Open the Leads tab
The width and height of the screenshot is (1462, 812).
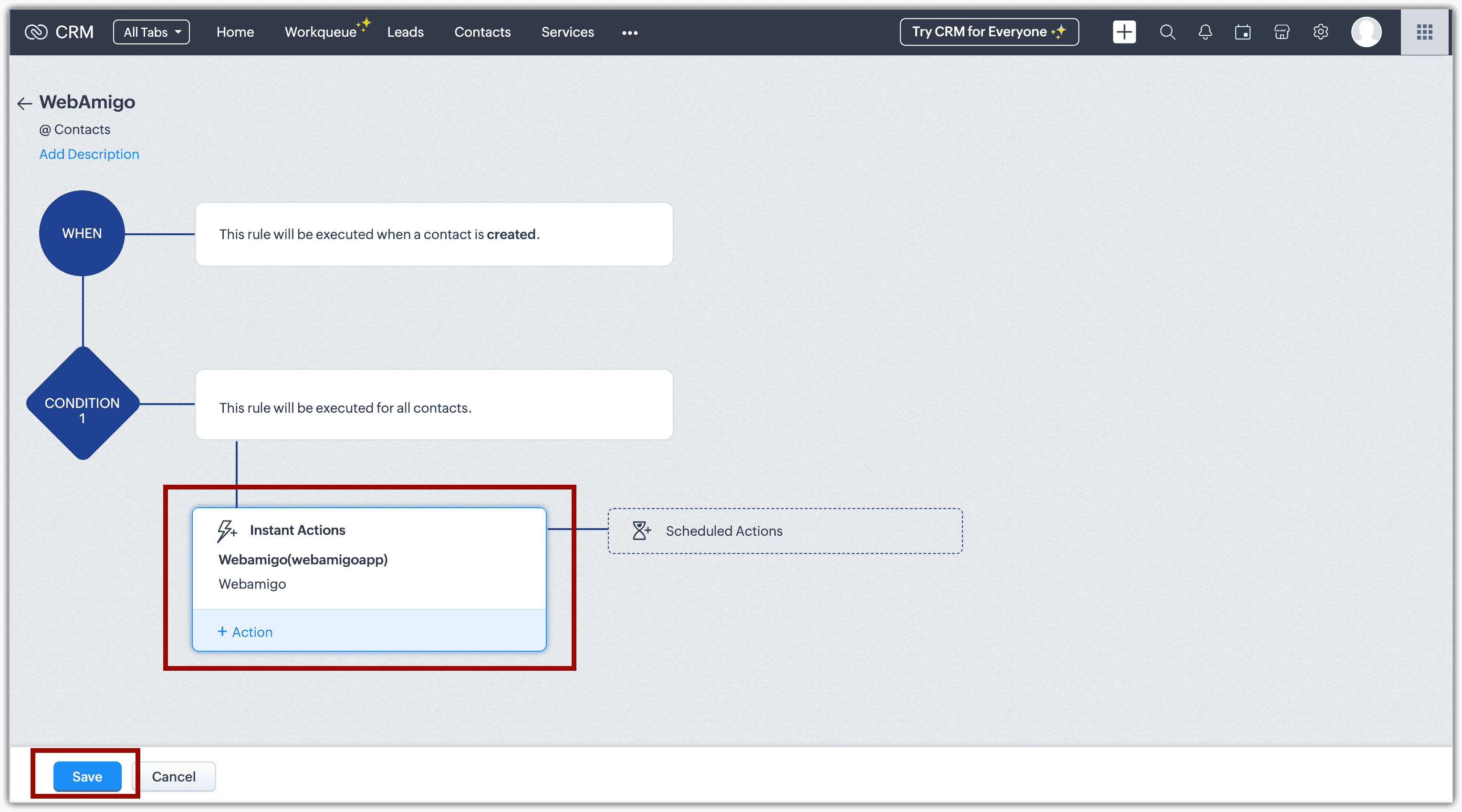405,32
